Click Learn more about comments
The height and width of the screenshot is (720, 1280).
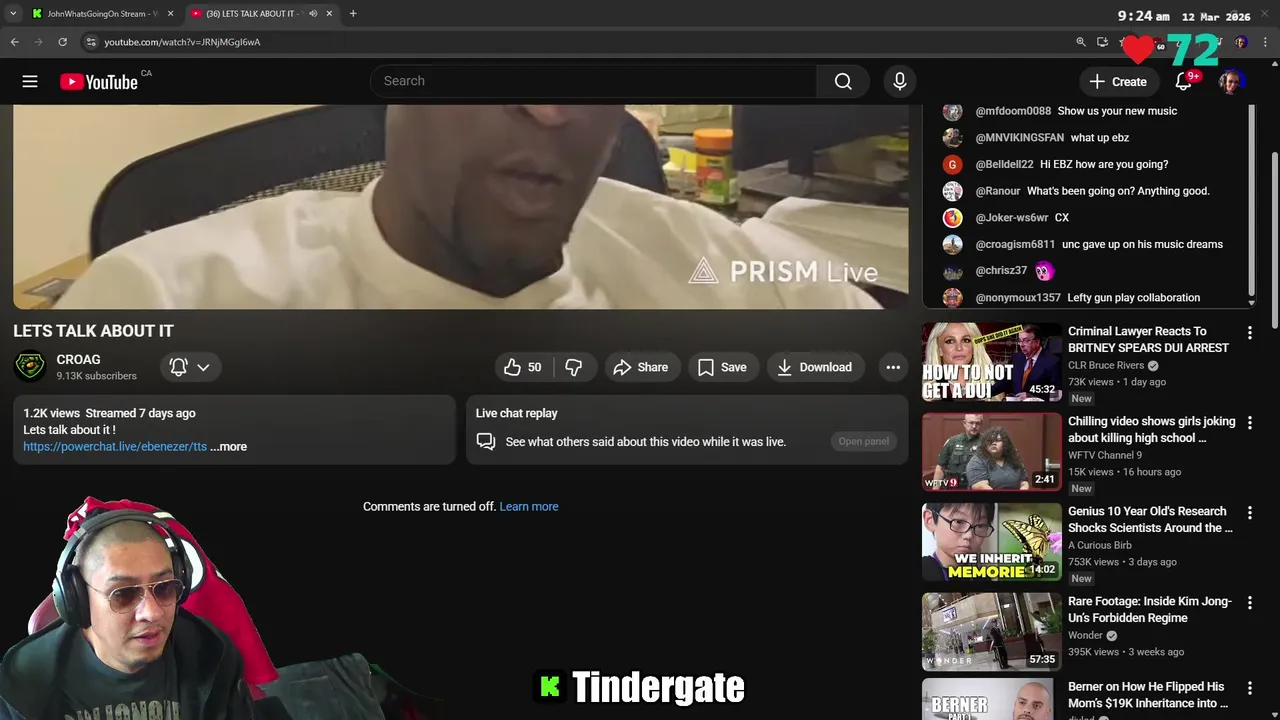pos(529,507)
